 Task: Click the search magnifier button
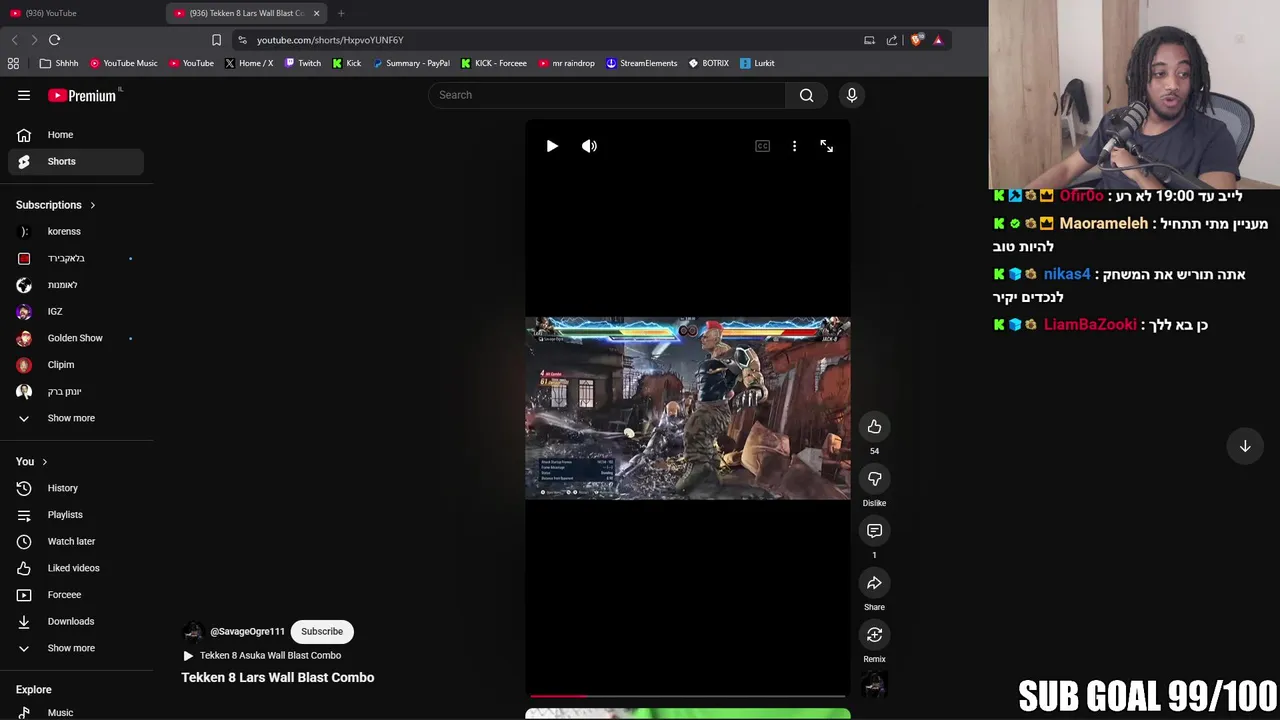point(806,95)
